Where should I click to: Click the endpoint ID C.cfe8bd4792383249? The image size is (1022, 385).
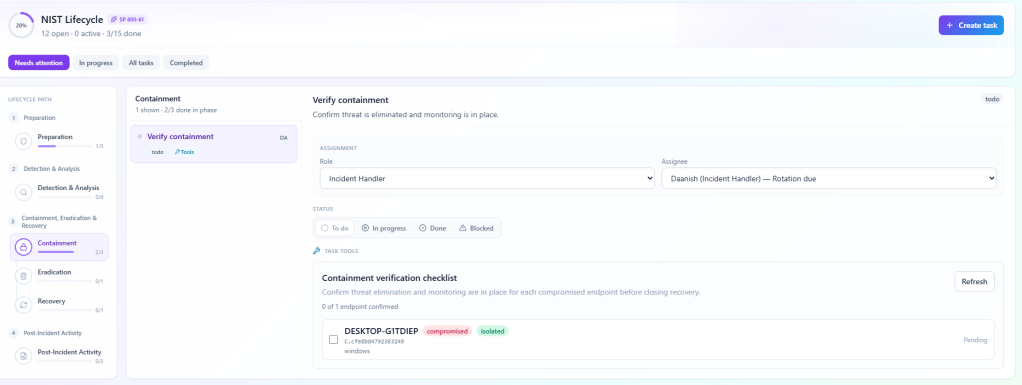pyautogui.click(x=374, y=341)
